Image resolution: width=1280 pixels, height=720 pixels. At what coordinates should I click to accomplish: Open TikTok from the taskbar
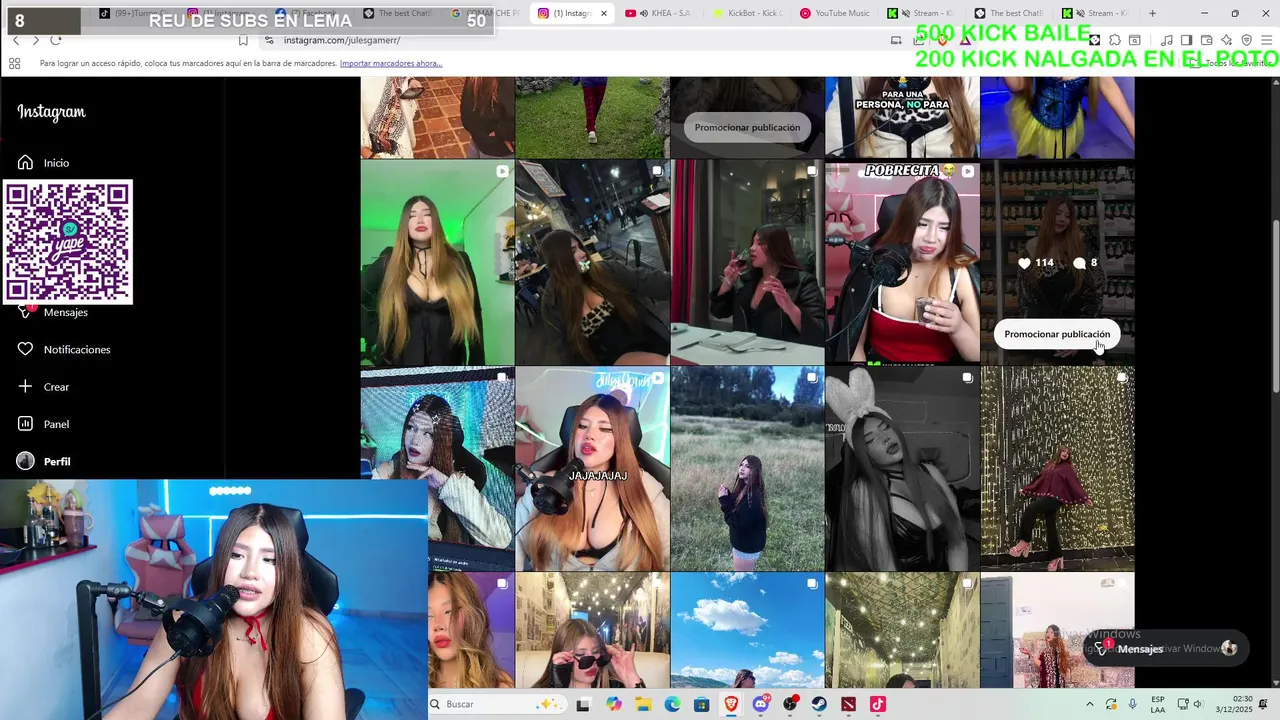point(878,704)
